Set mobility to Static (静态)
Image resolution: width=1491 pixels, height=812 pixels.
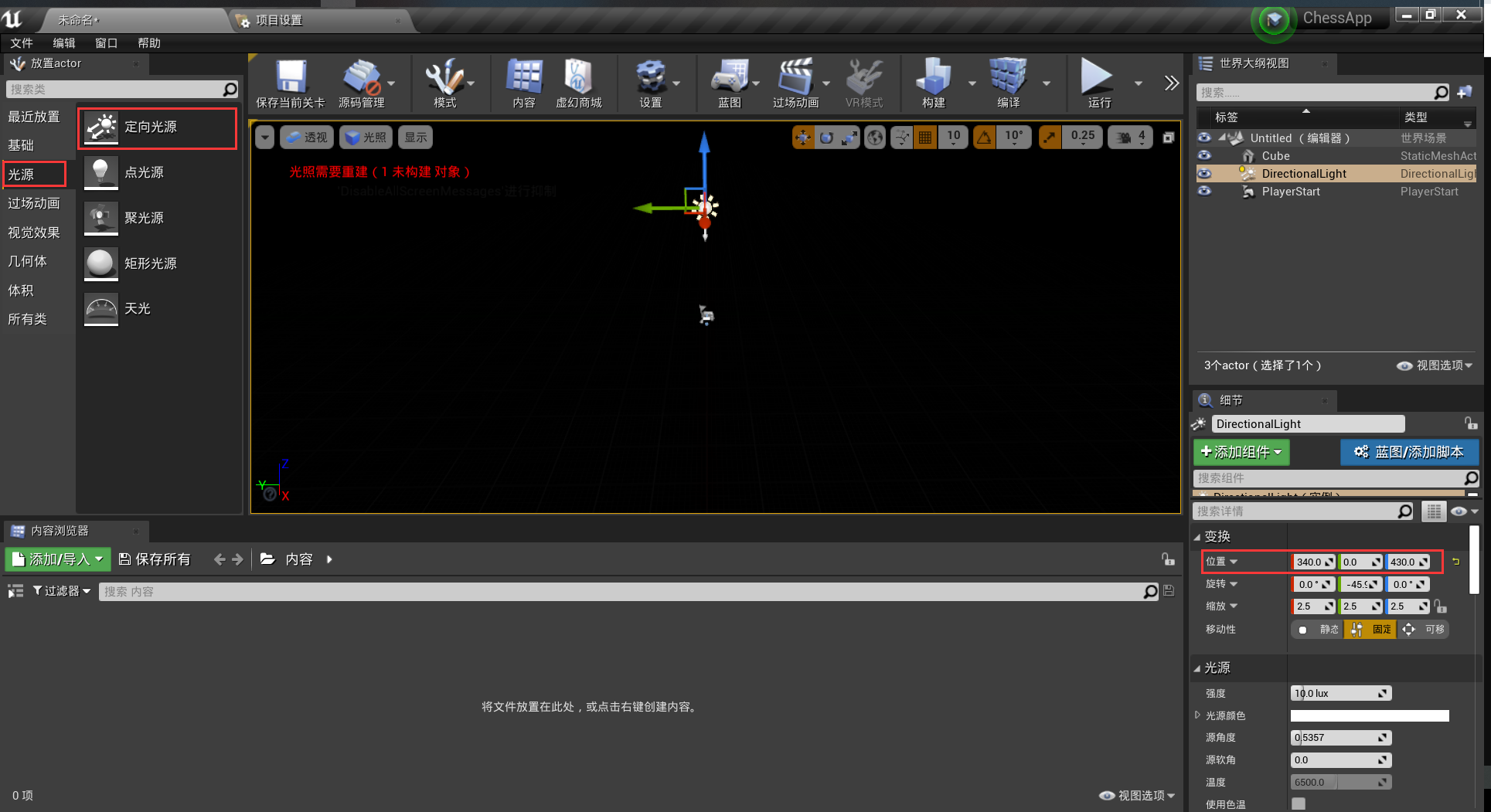(1319, 630)
